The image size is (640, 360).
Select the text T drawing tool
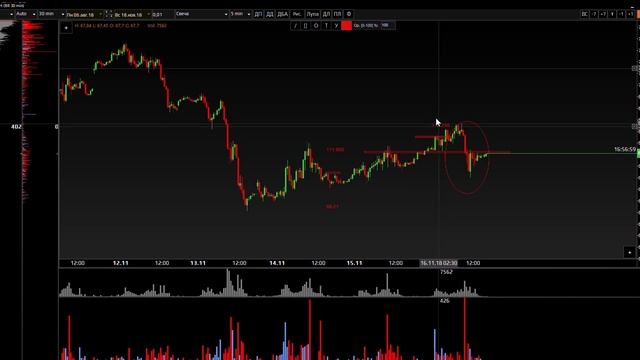pyautogui.click(x=326, y=26)
